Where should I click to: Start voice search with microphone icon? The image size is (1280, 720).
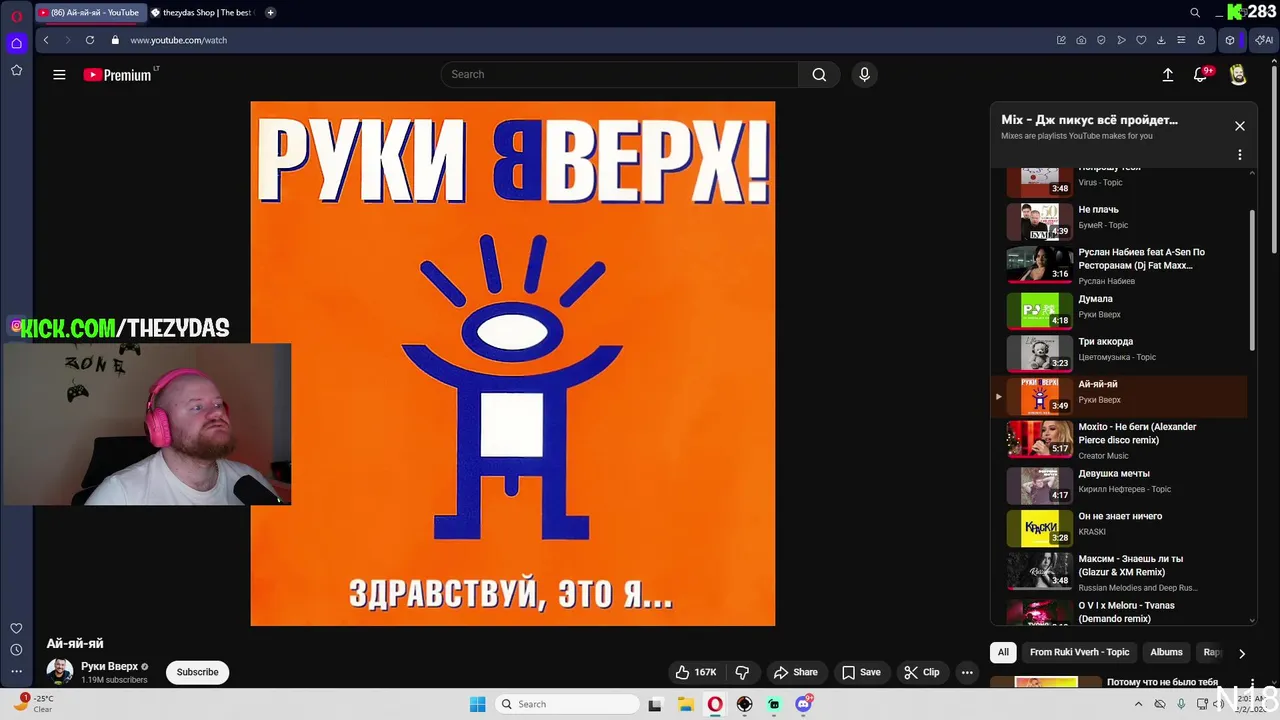point(865,75)
